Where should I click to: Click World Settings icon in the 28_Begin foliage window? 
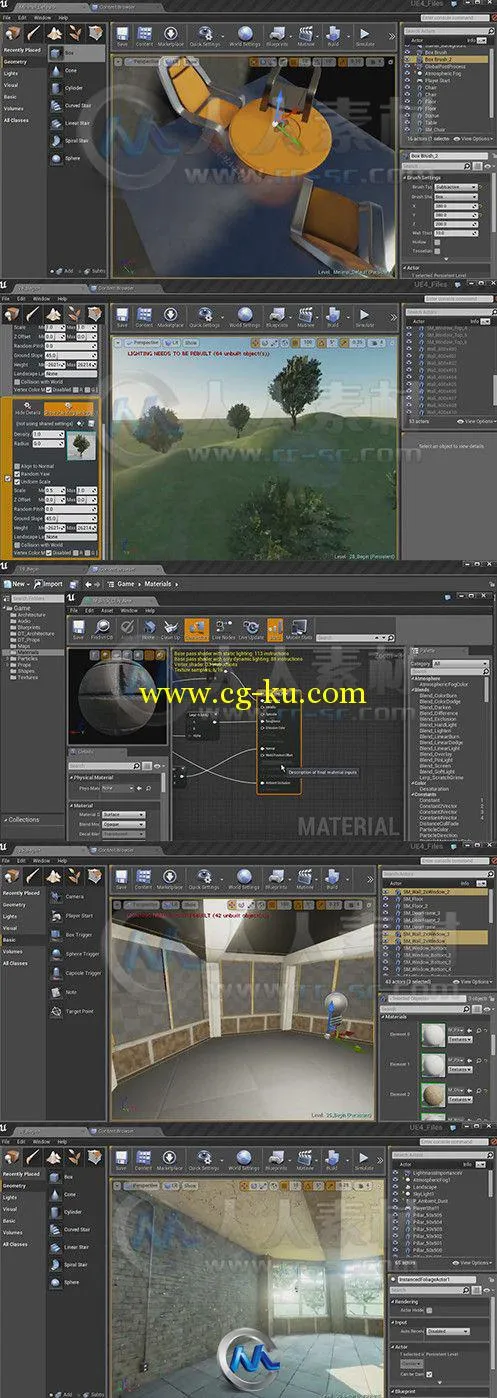pos(244,316)
